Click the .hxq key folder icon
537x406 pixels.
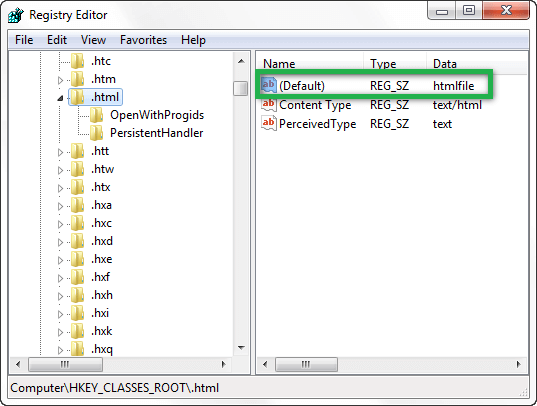coord(77,349)
